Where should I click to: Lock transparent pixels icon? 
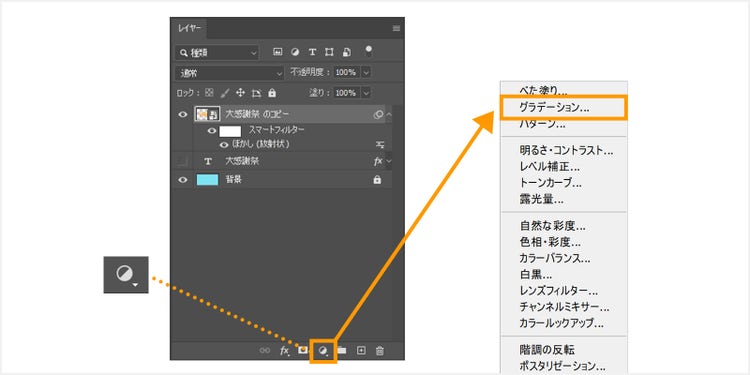click(x=209, y=93)
